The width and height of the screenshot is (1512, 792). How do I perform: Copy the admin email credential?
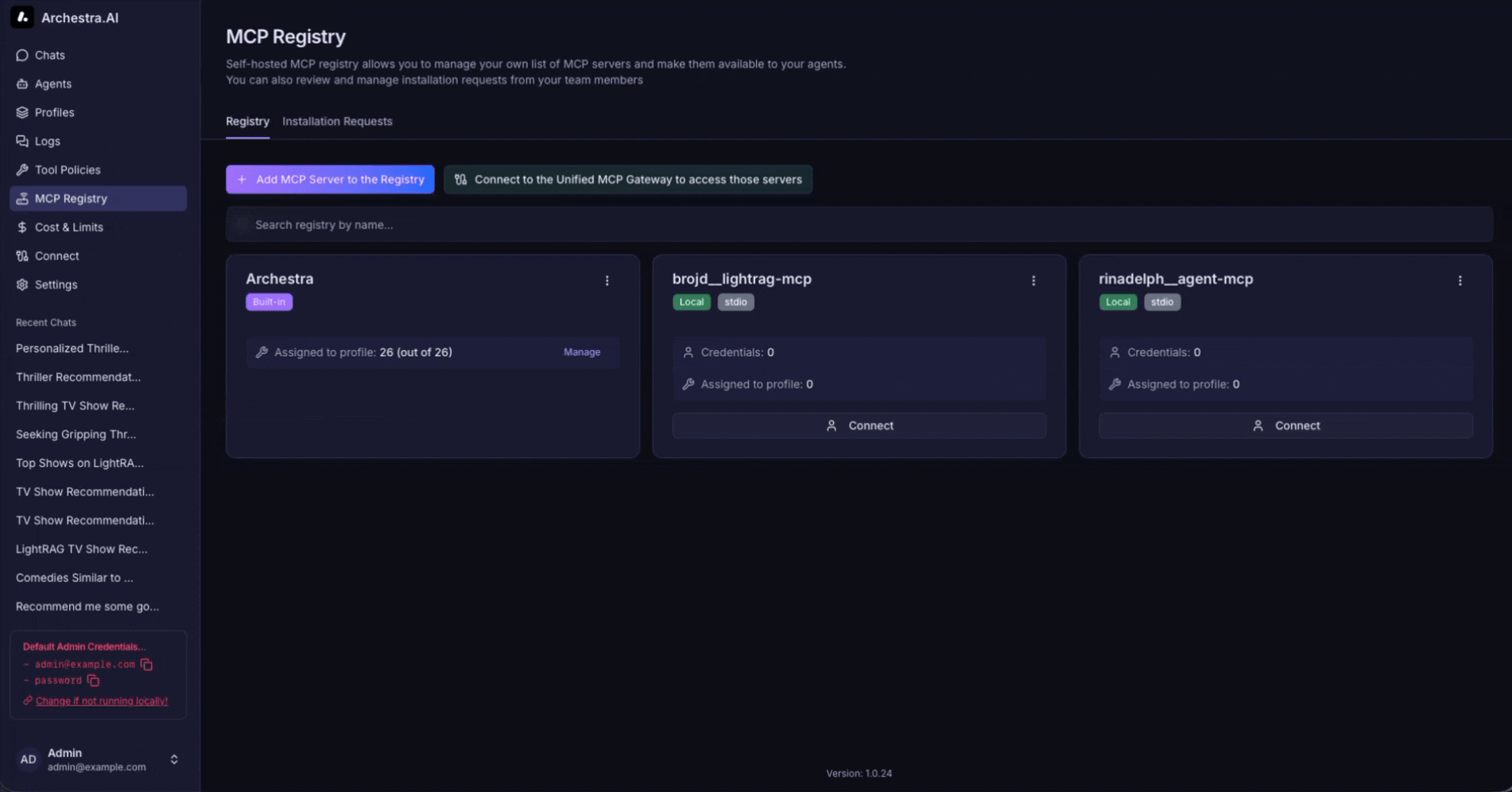click(x=146, y=664)
